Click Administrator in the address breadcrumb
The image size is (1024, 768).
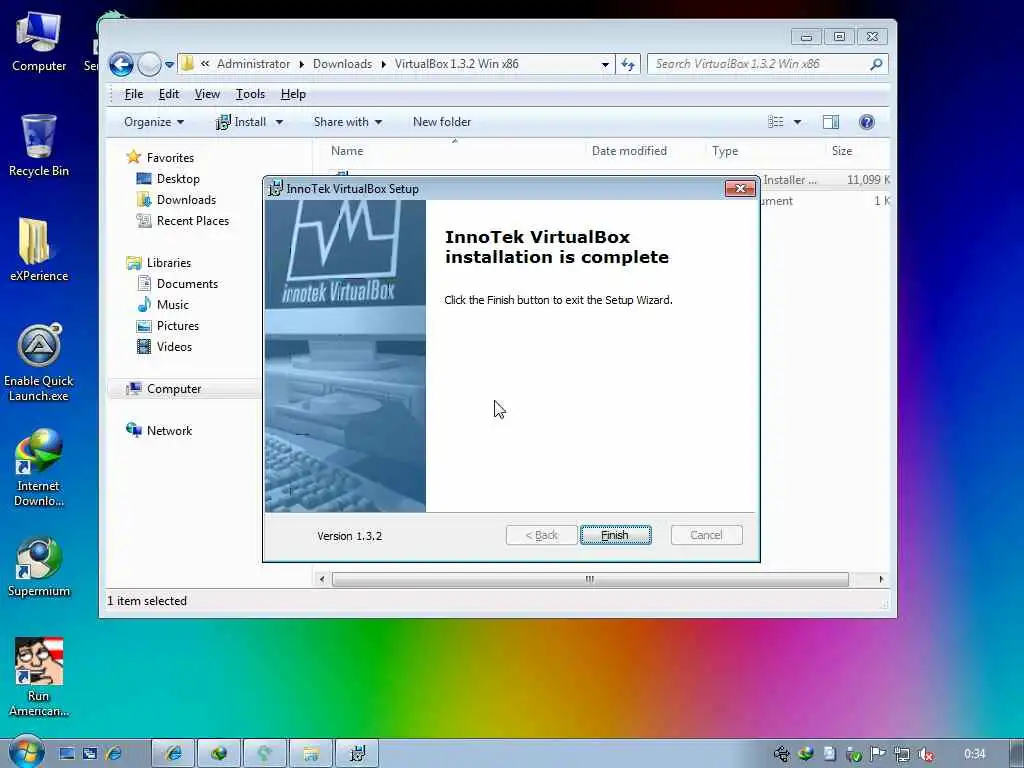click(253, 64)
